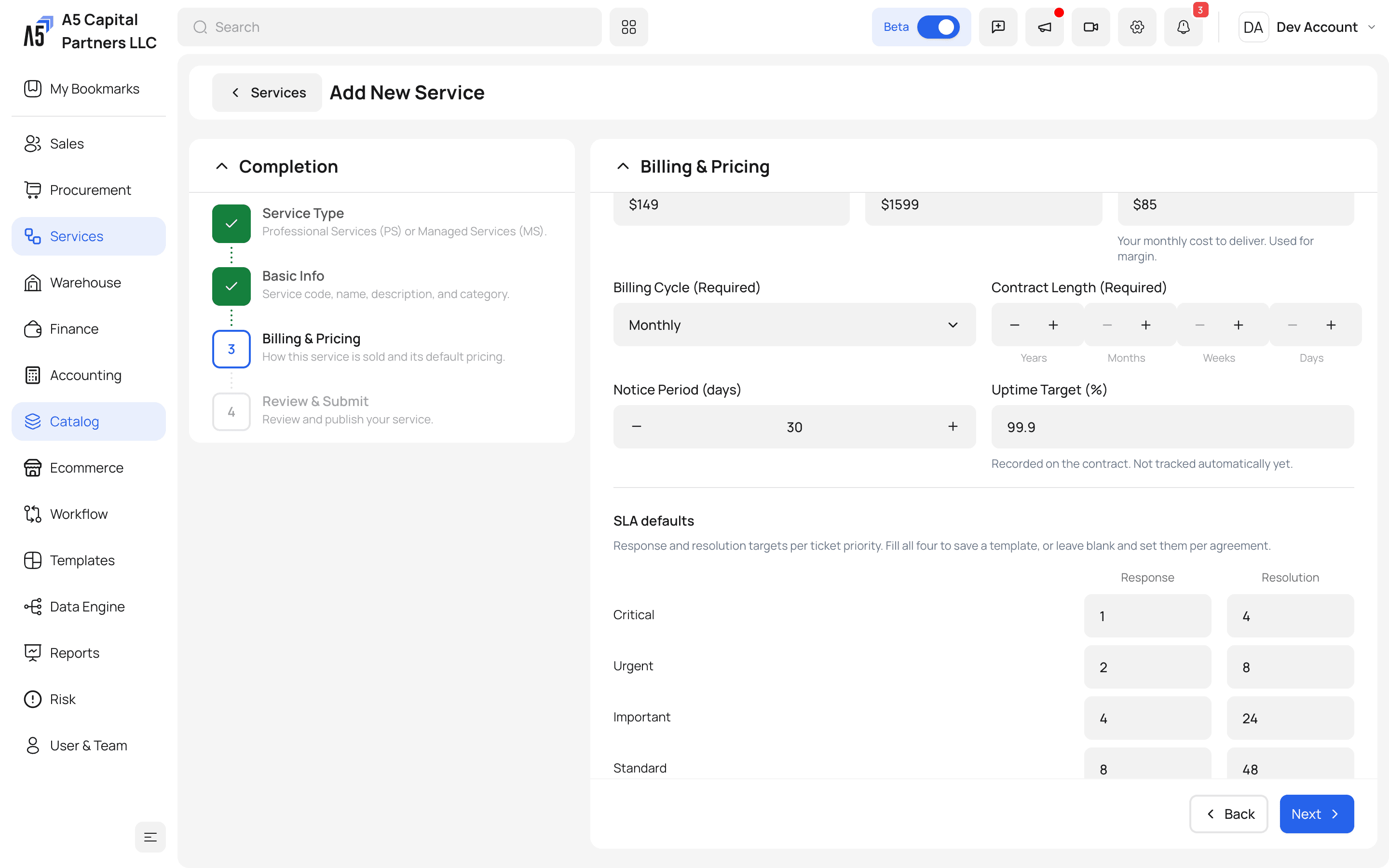Open Data Engine in sidebar
Viewport: 1389px width, 868px height.
[x=88, y=607]
